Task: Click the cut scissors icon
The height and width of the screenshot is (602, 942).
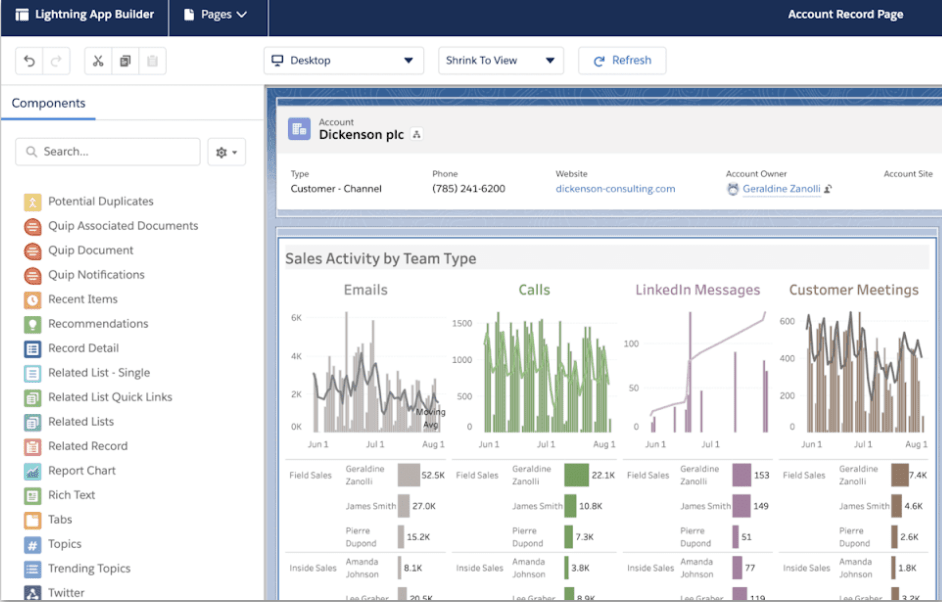Action: pos(98,61)
